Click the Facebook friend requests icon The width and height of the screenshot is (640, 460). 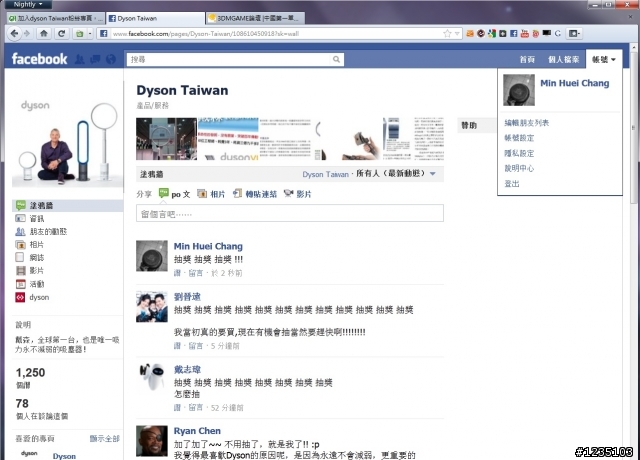pyautogui.click(x=80, y=60)
